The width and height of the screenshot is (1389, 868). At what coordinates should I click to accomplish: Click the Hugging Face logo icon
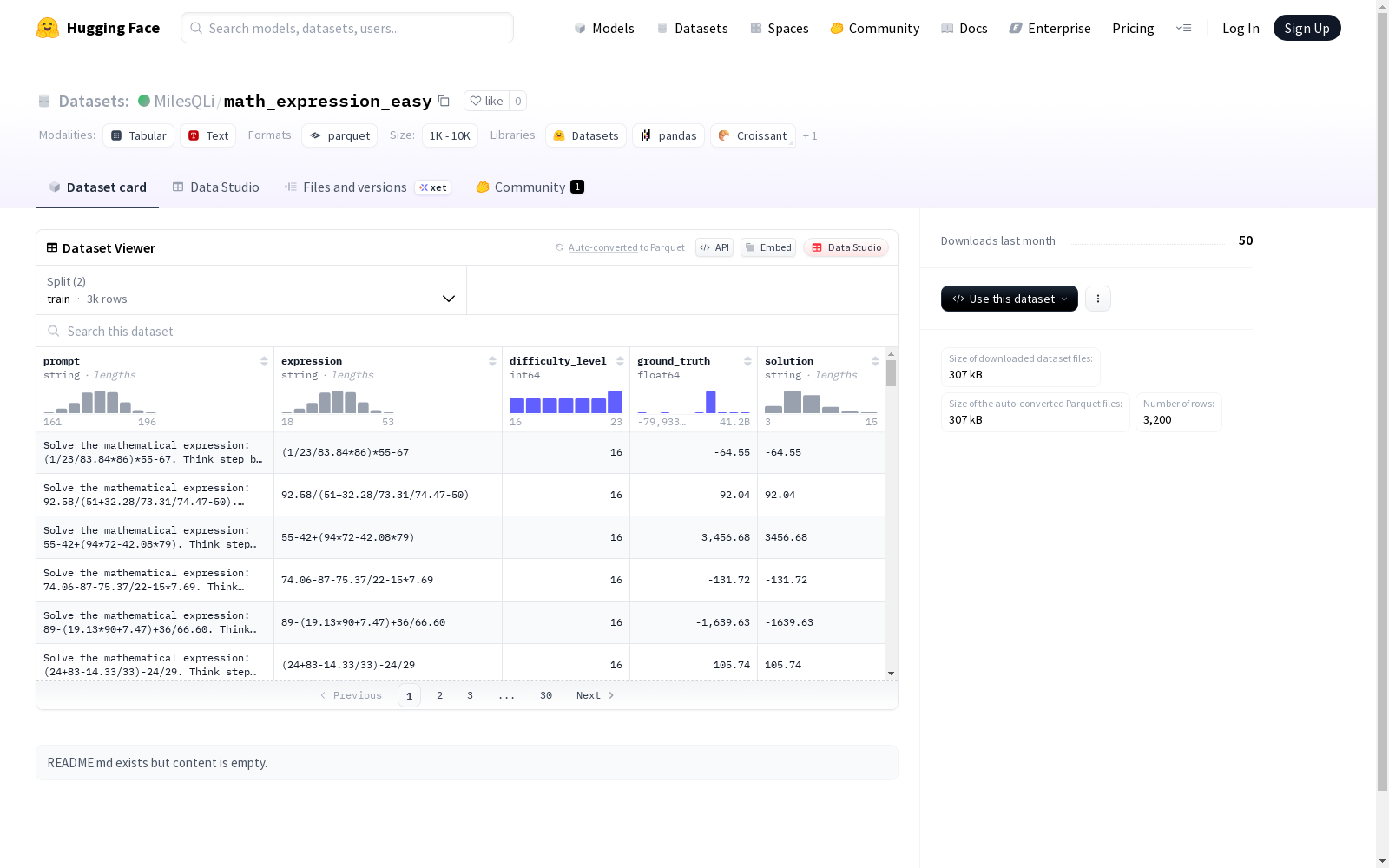click(48, 28)
